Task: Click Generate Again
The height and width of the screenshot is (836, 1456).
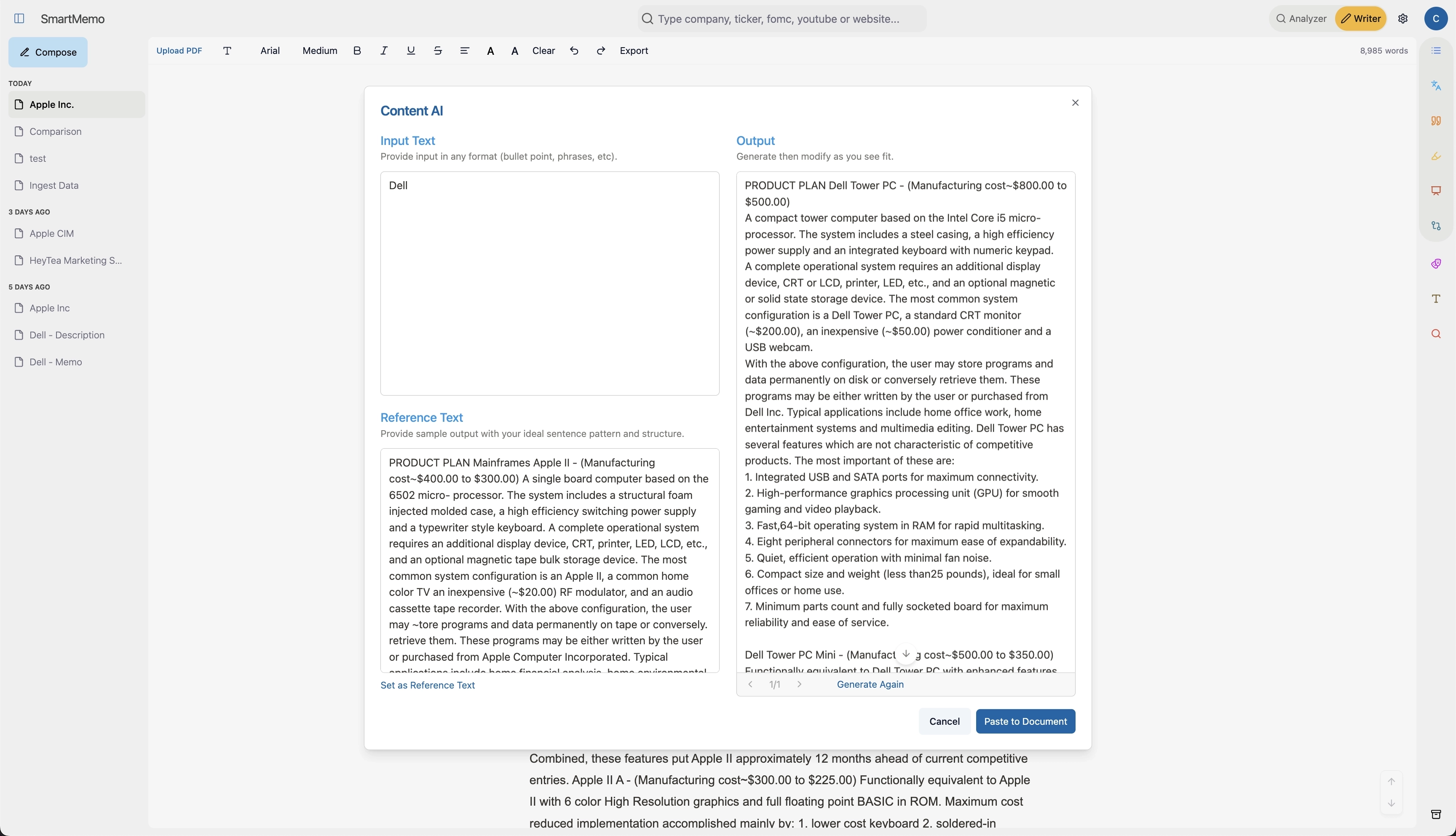Action: 870,684
